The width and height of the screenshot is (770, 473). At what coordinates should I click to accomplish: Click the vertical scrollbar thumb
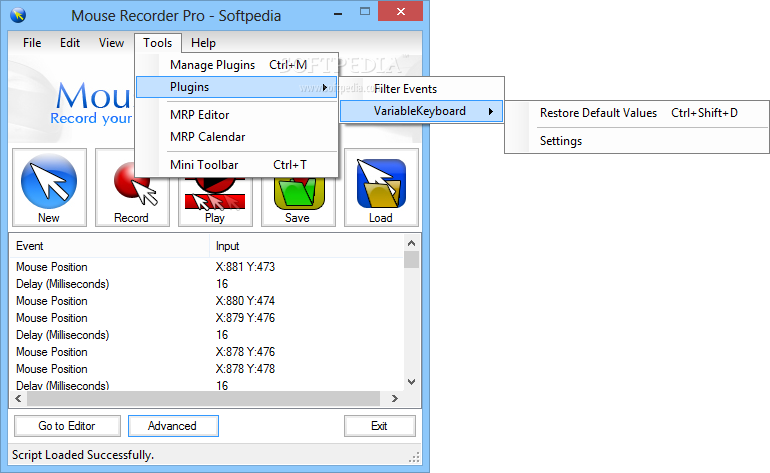[412, 259]
